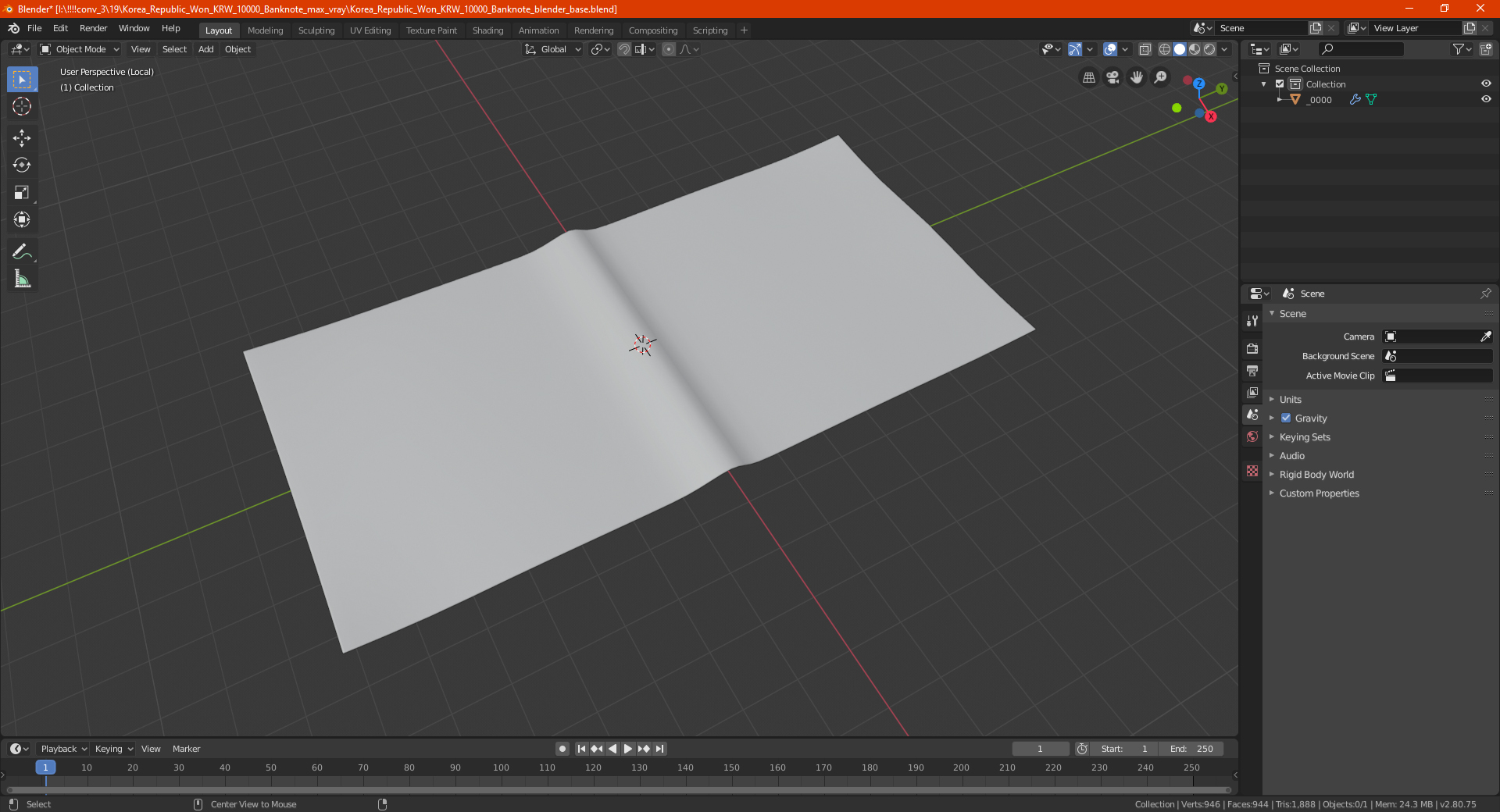
Task: Click the End frame field
Action: click(x=1191, y=749)
